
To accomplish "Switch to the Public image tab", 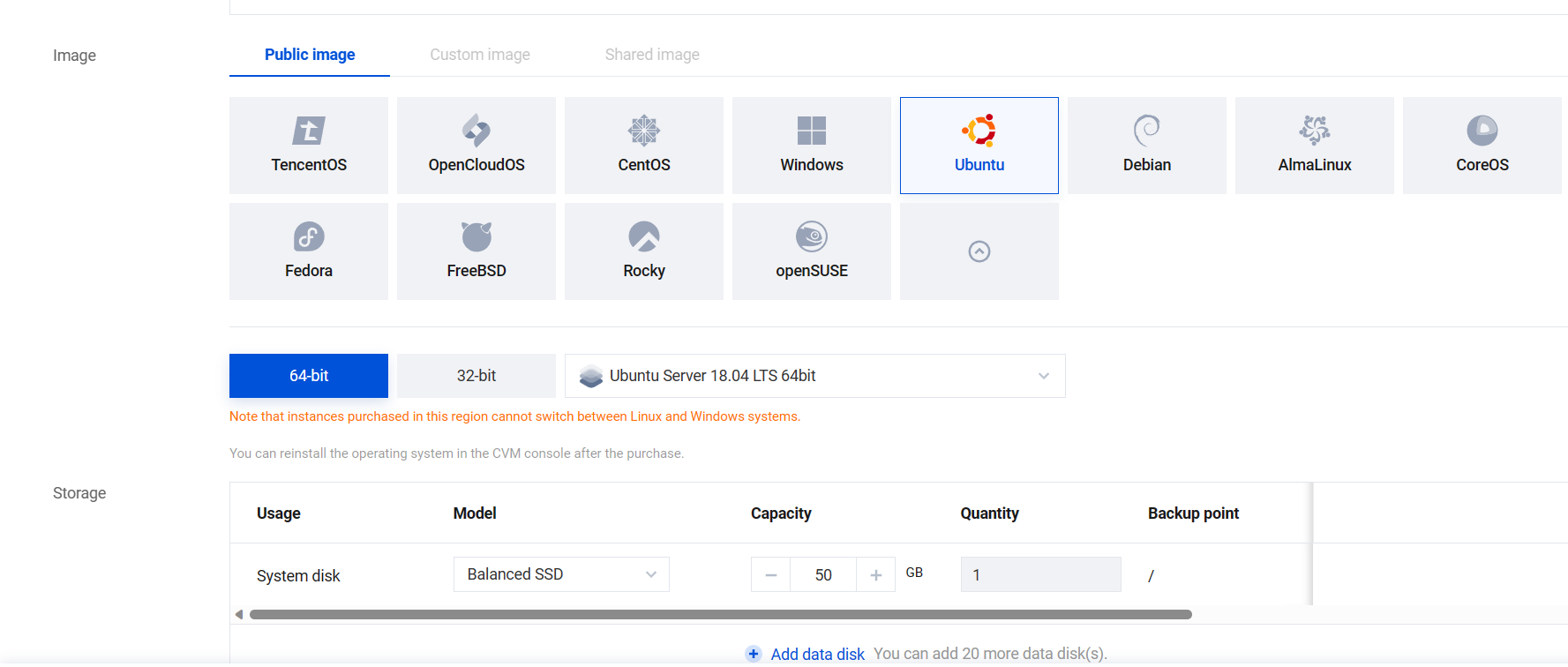I will [x=310, y=55].
